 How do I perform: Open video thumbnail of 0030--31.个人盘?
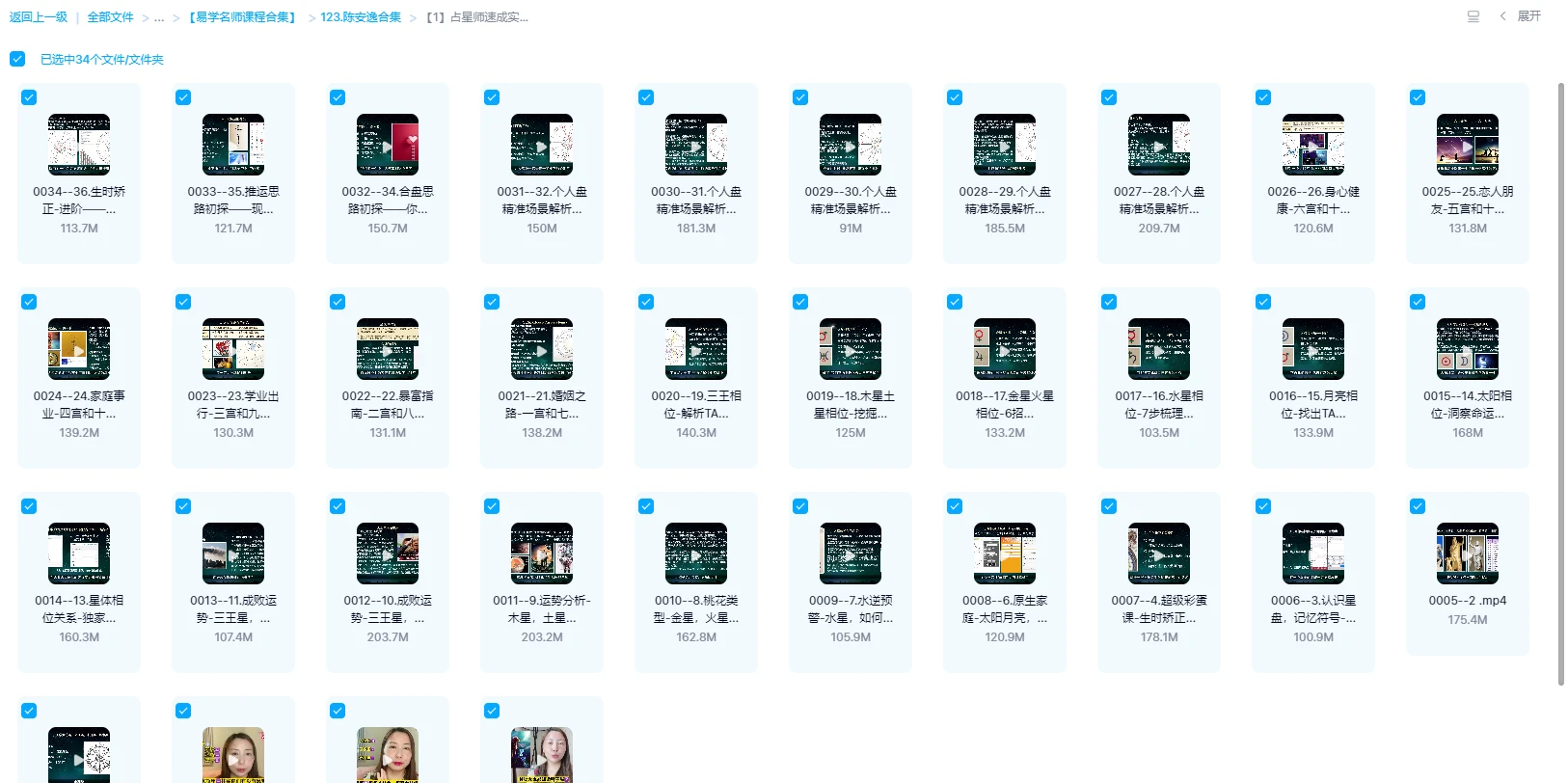(696, 145)
